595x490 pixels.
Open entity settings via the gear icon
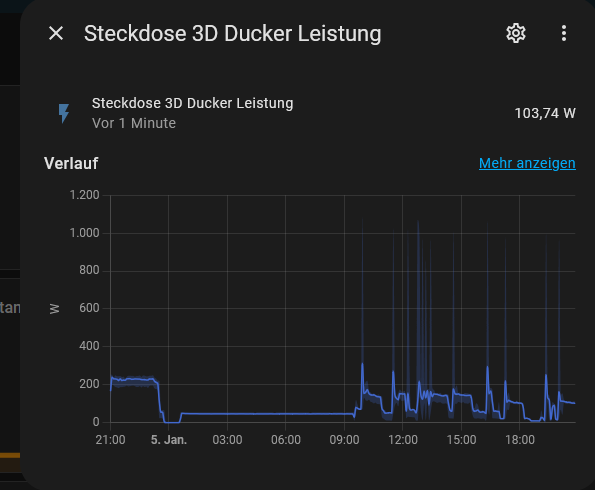516,33
